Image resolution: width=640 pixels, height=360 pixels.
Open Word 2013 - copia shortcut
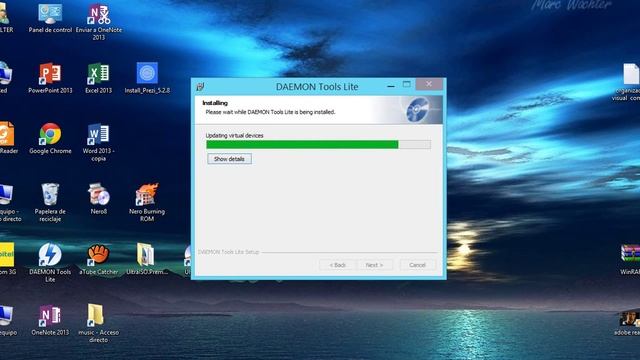(x=98, y=142)
